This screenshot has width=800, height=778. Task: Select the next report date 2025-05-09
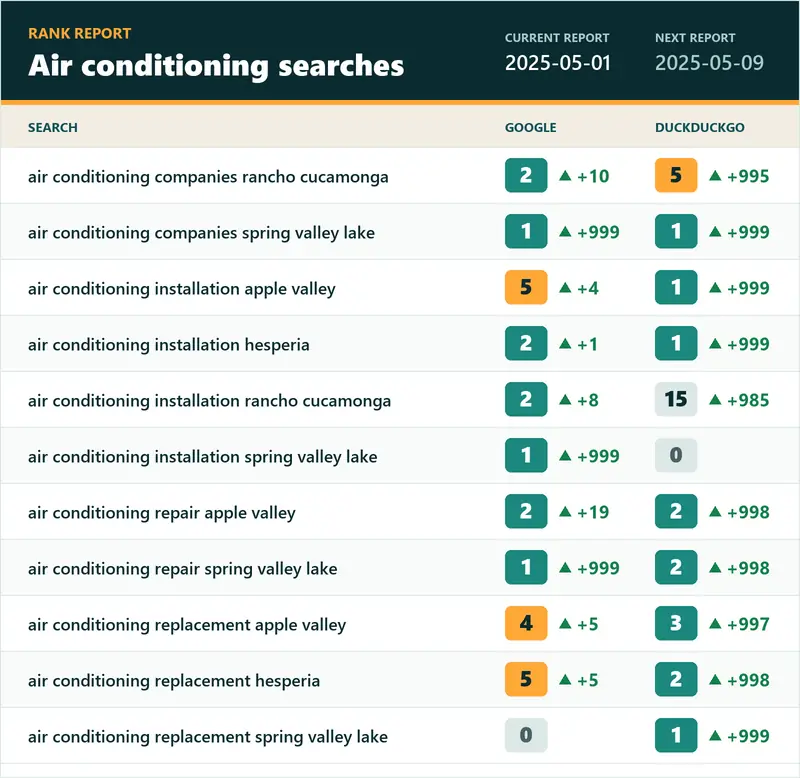point(709,63)
